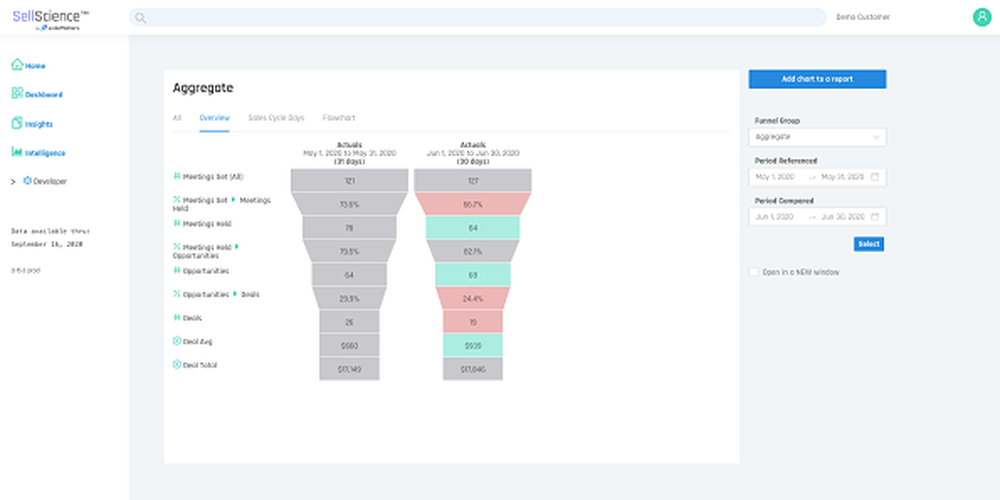1000x500 pixels.
Task: Click the search magnifier icon
Action: tap(140, 18)
